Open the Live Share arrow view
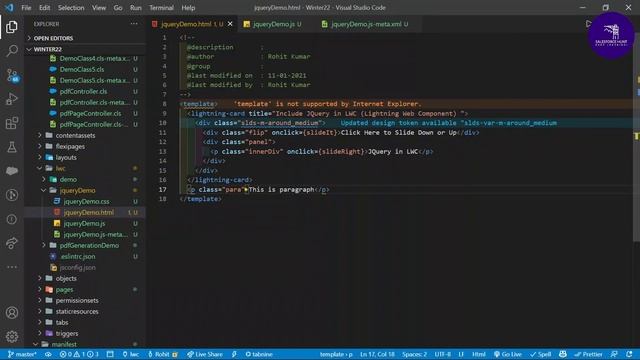Viewport: 640px width, 360px height. 12,243
